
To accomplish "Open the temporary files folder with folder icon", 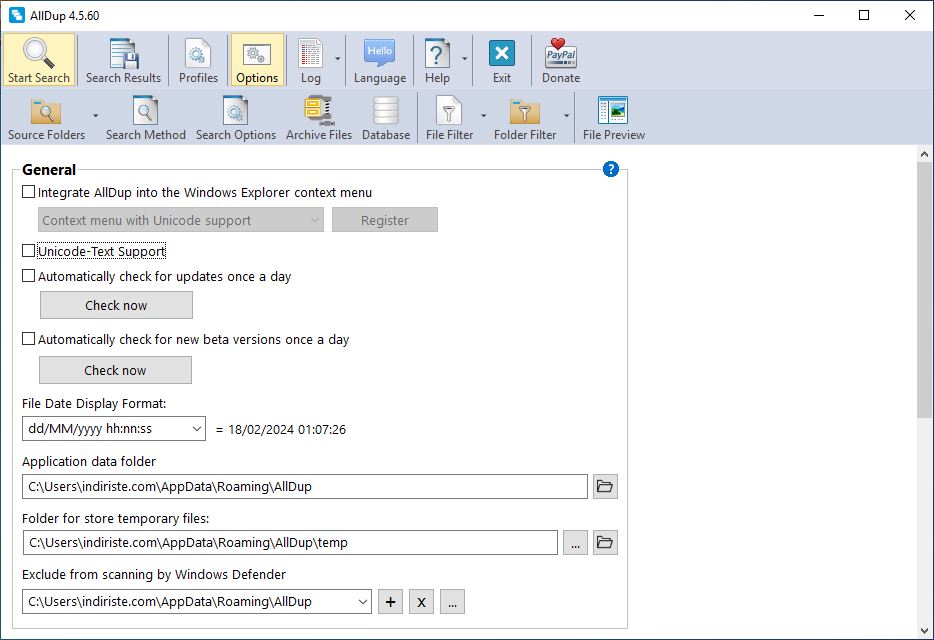I will pos(605,542).
